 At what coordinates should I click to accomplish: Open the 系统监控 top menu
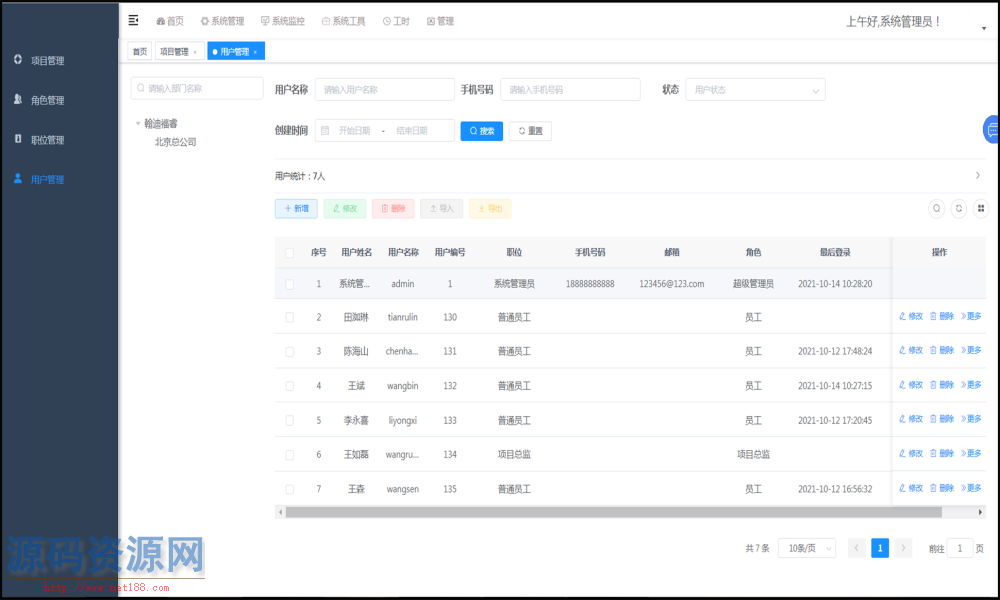(x=283, y=21)
